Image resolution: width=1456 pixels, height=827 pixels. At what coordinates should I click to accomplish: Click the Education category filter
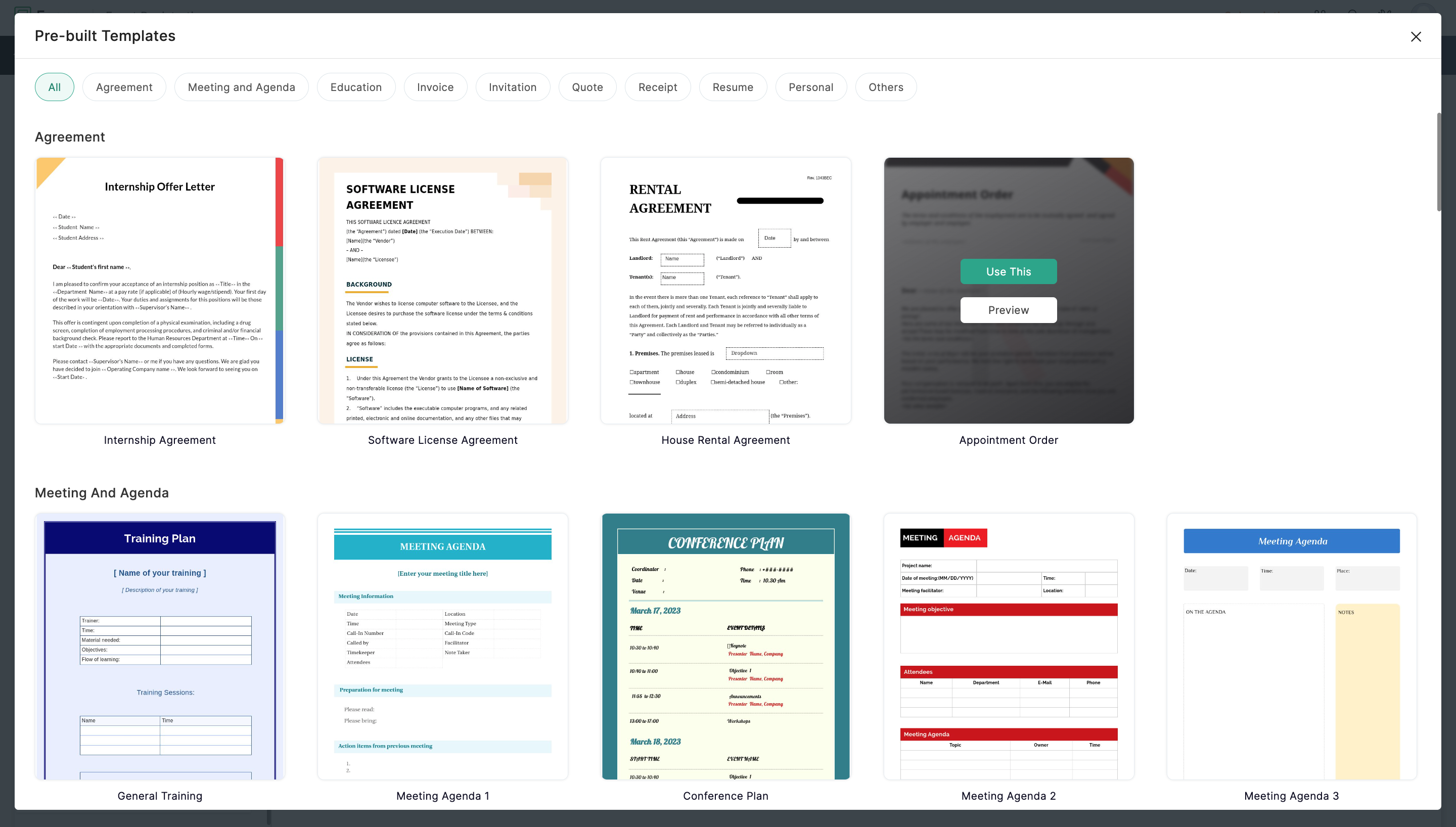click(356, 87)
